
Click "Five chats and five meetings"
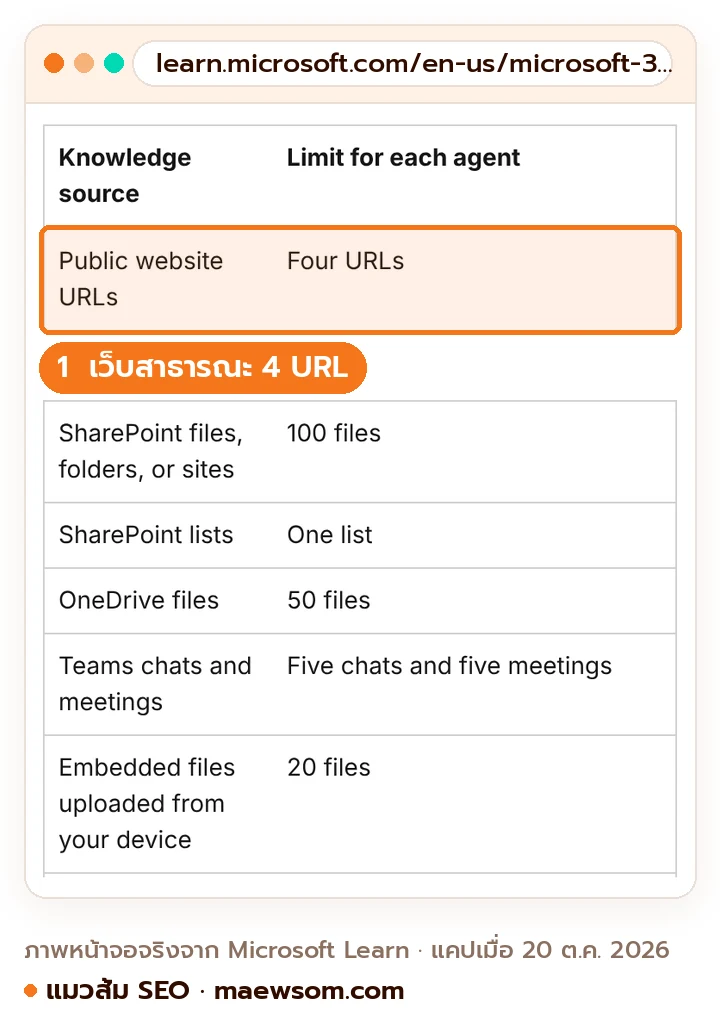pyautogui.click(x=450, y=666)
